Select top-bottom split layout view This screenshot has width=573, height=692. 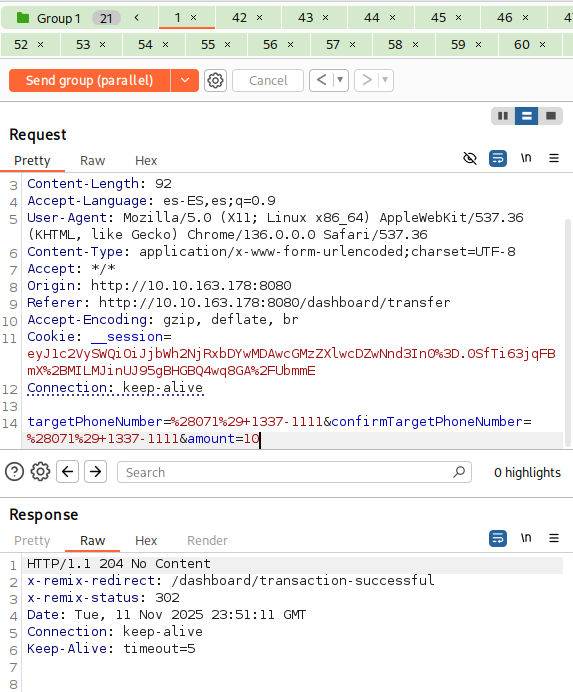click(x=526, y=116)
